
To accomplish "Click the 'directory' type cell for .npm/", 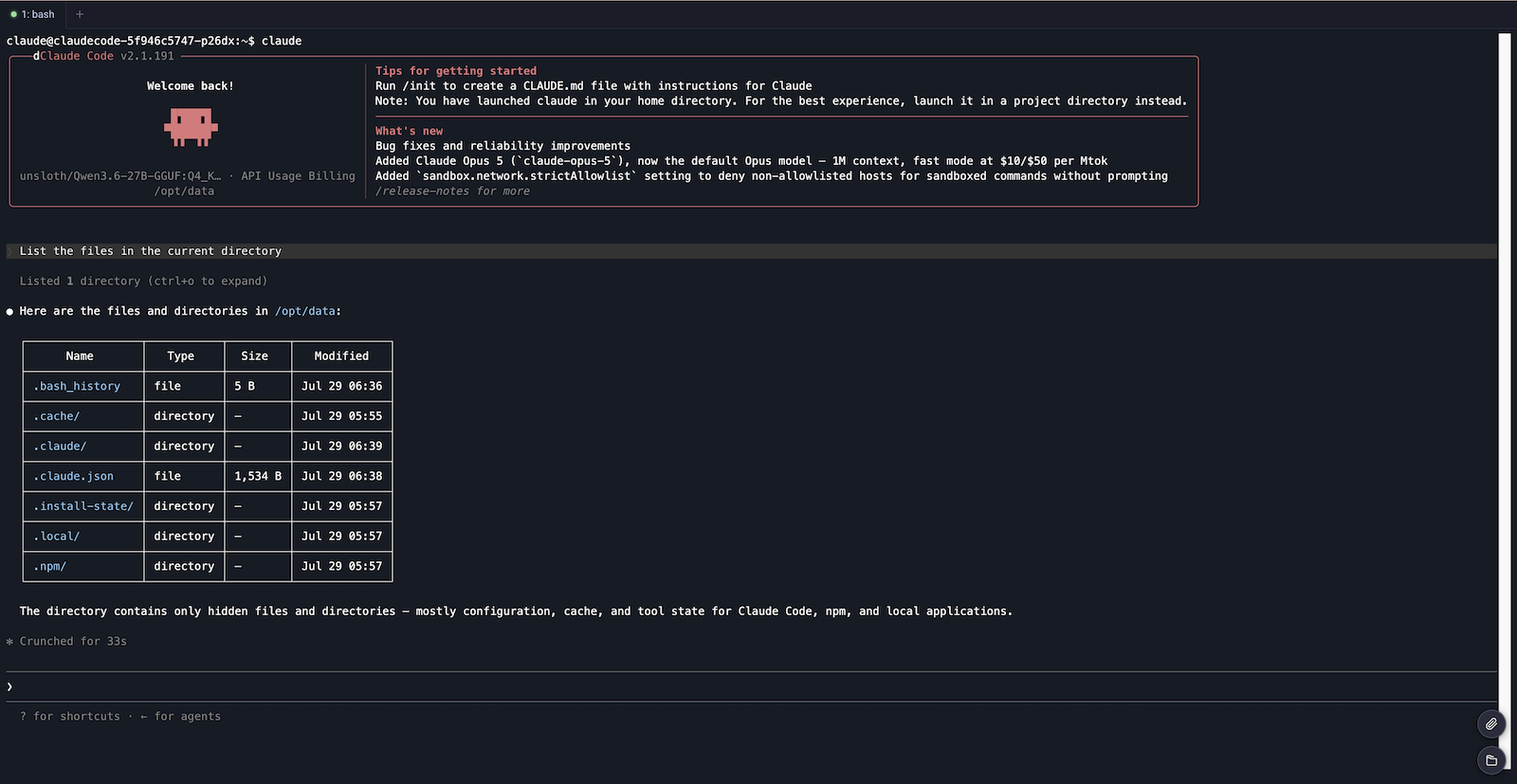I will coord(184,566).
